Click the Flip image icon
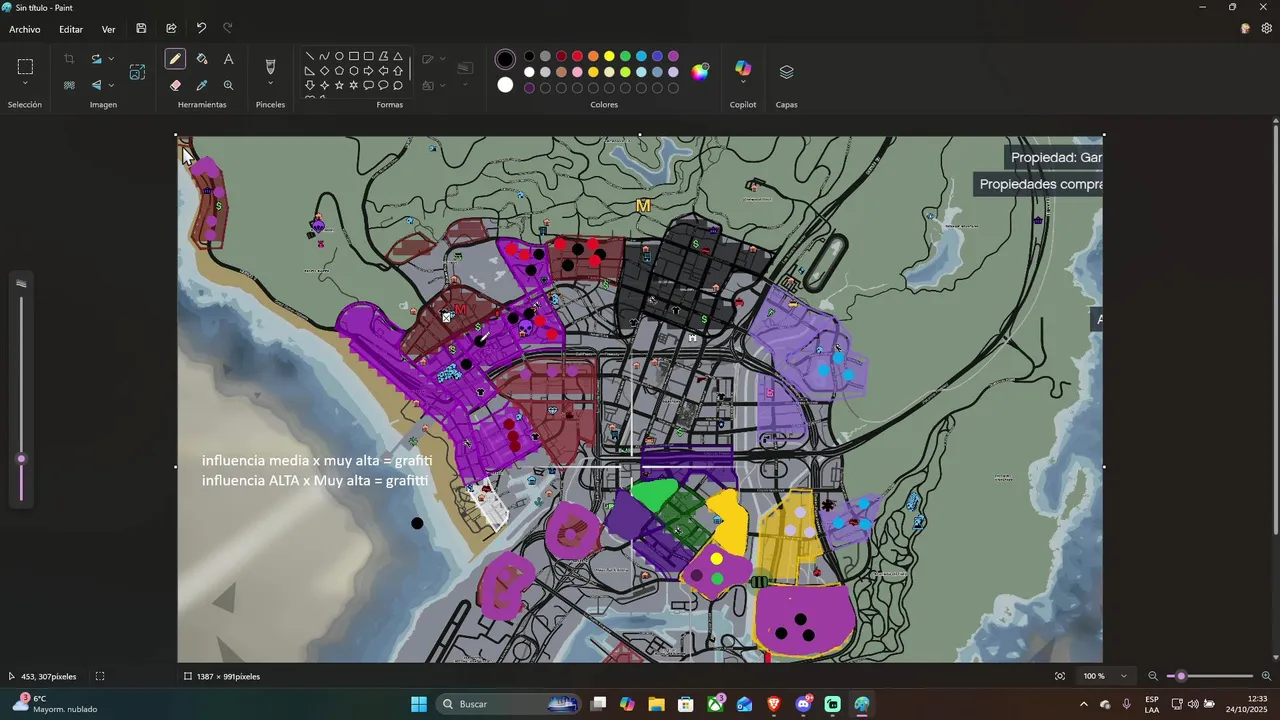 click(x=96, y=86)
